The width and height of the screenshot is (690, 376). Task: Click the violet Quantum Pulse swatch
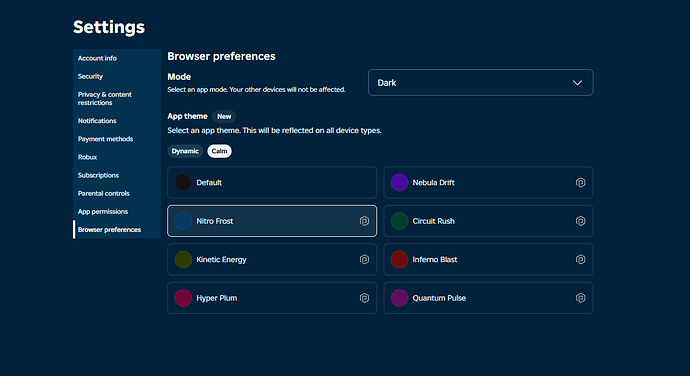click(x=400, y=298)
